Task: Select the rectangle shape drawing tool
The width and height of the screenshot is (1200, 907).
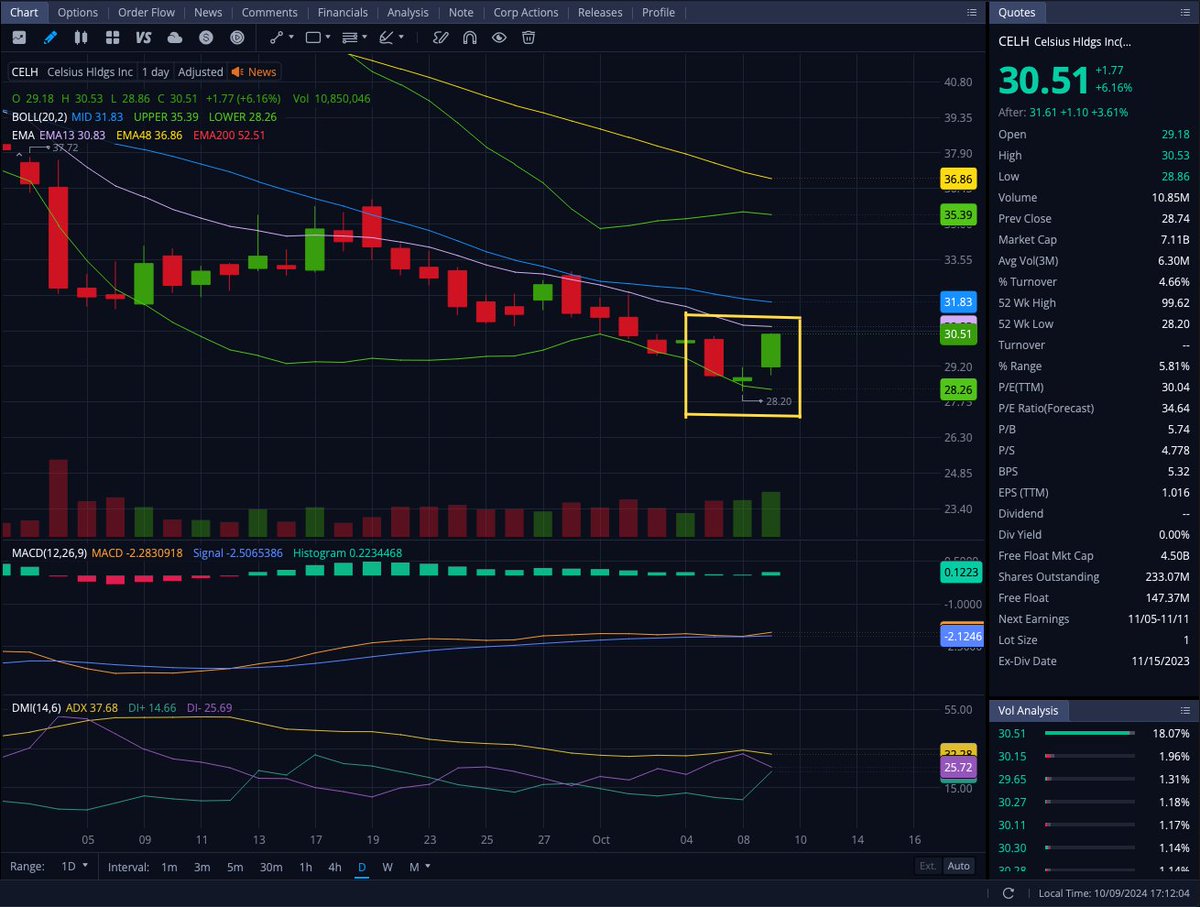Action: [313, 37]
